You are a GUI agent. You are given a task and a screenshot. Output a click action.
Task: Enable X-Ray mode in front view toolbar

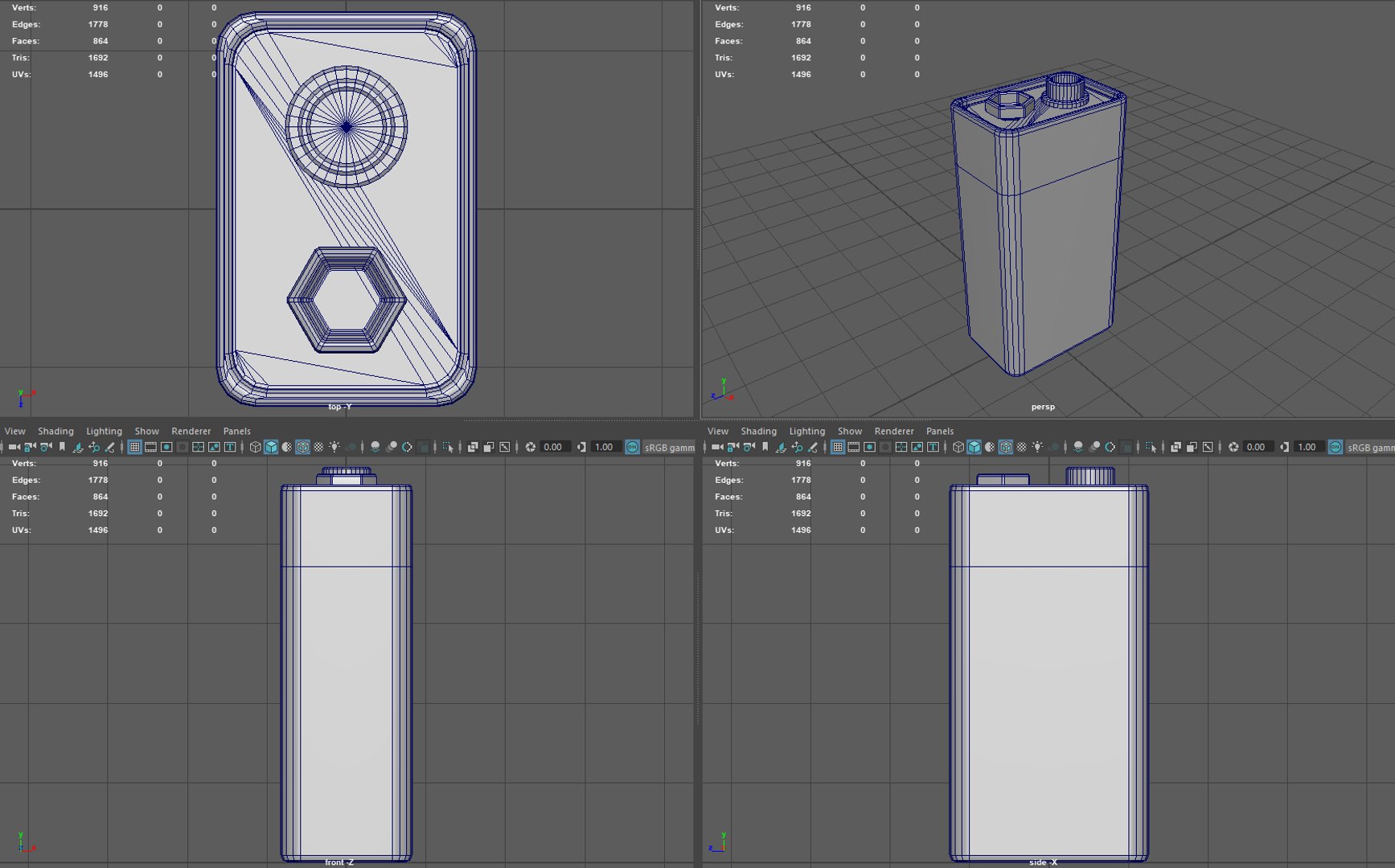pos(473,447)
